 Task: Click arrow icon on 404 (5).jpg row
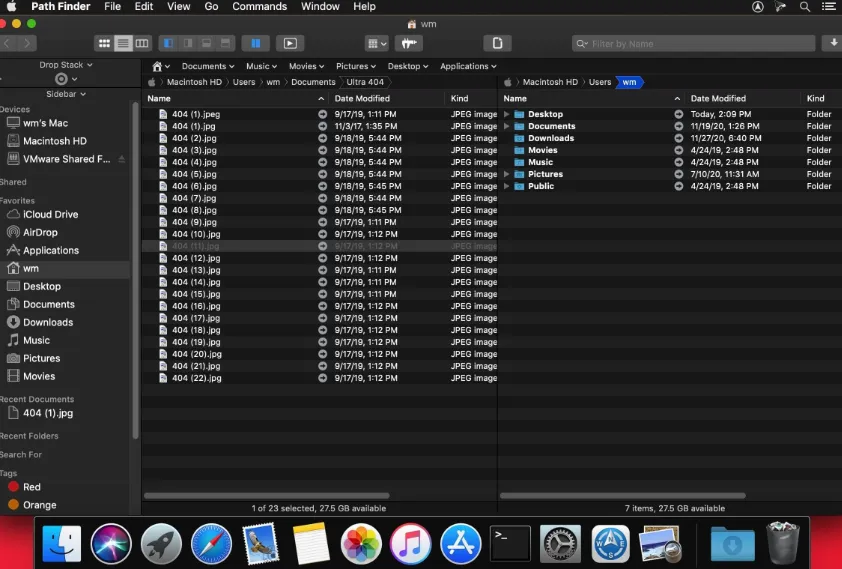322,174
